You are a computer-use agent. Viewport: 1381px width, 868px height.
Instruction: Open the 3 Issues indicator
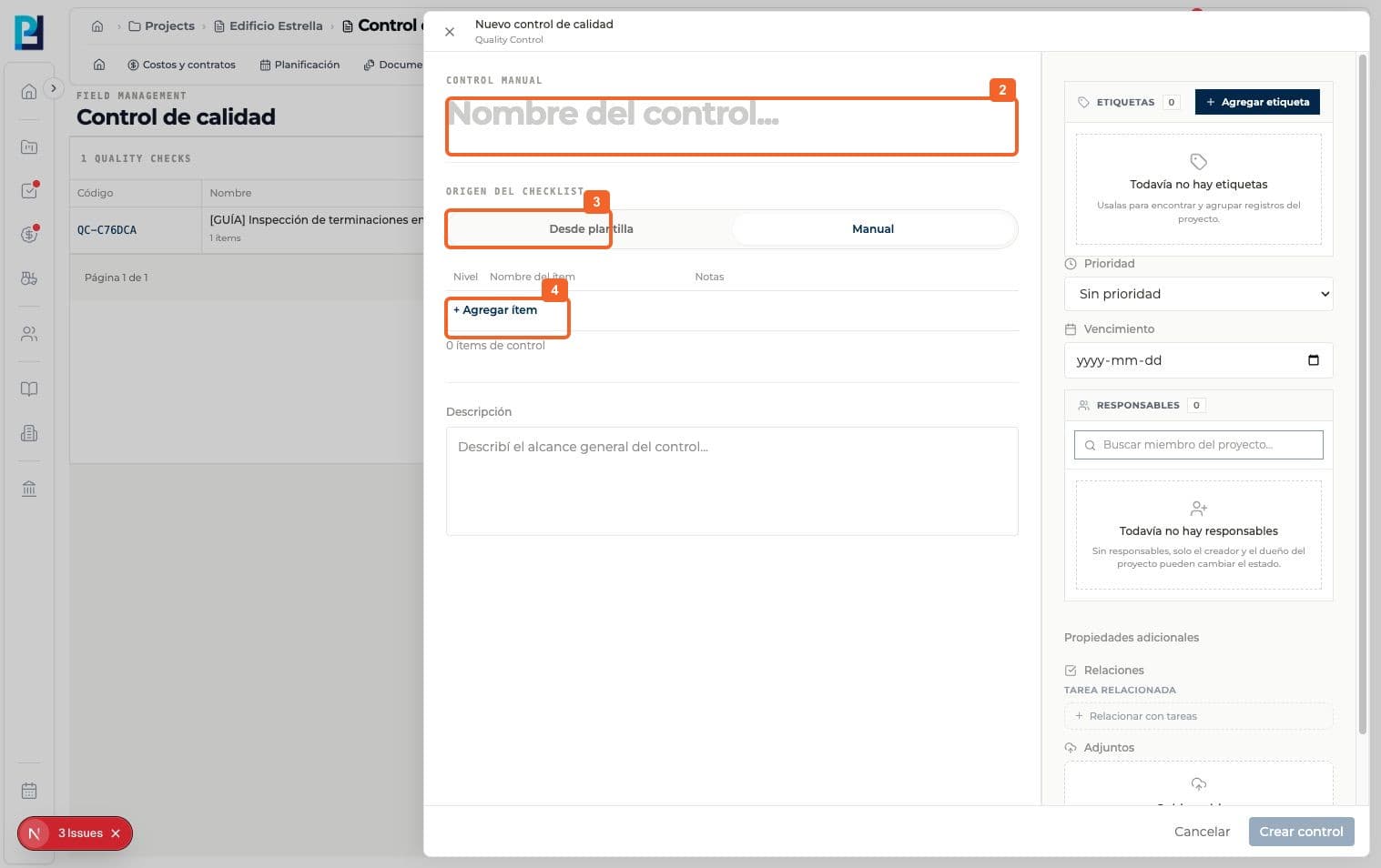coord(80,833)
